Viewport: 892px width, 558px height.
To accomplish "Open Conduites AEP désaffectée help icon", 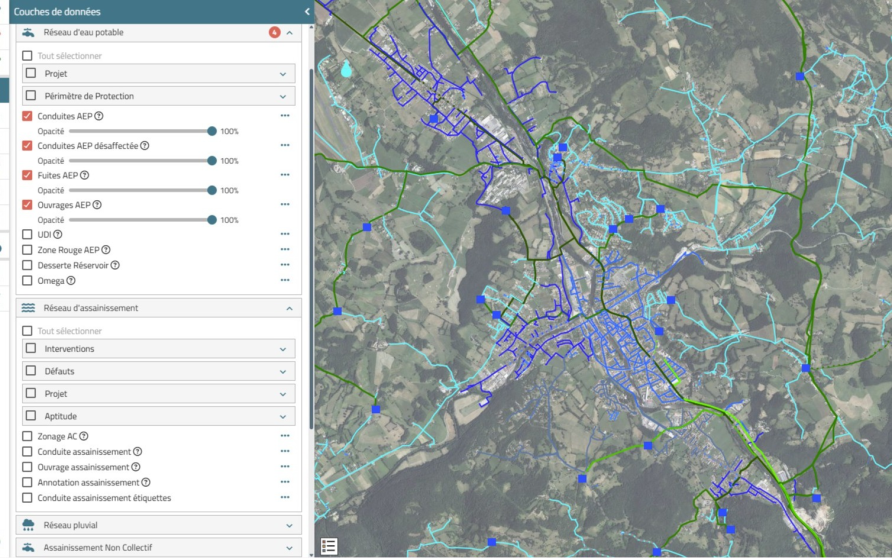I will [145, 146].
